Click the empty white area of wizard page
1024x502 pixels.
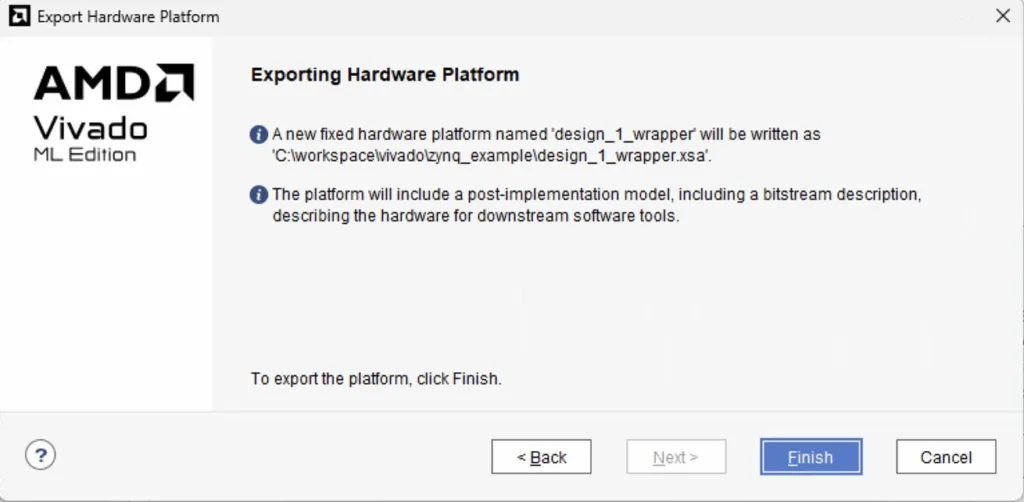point(600,300)
